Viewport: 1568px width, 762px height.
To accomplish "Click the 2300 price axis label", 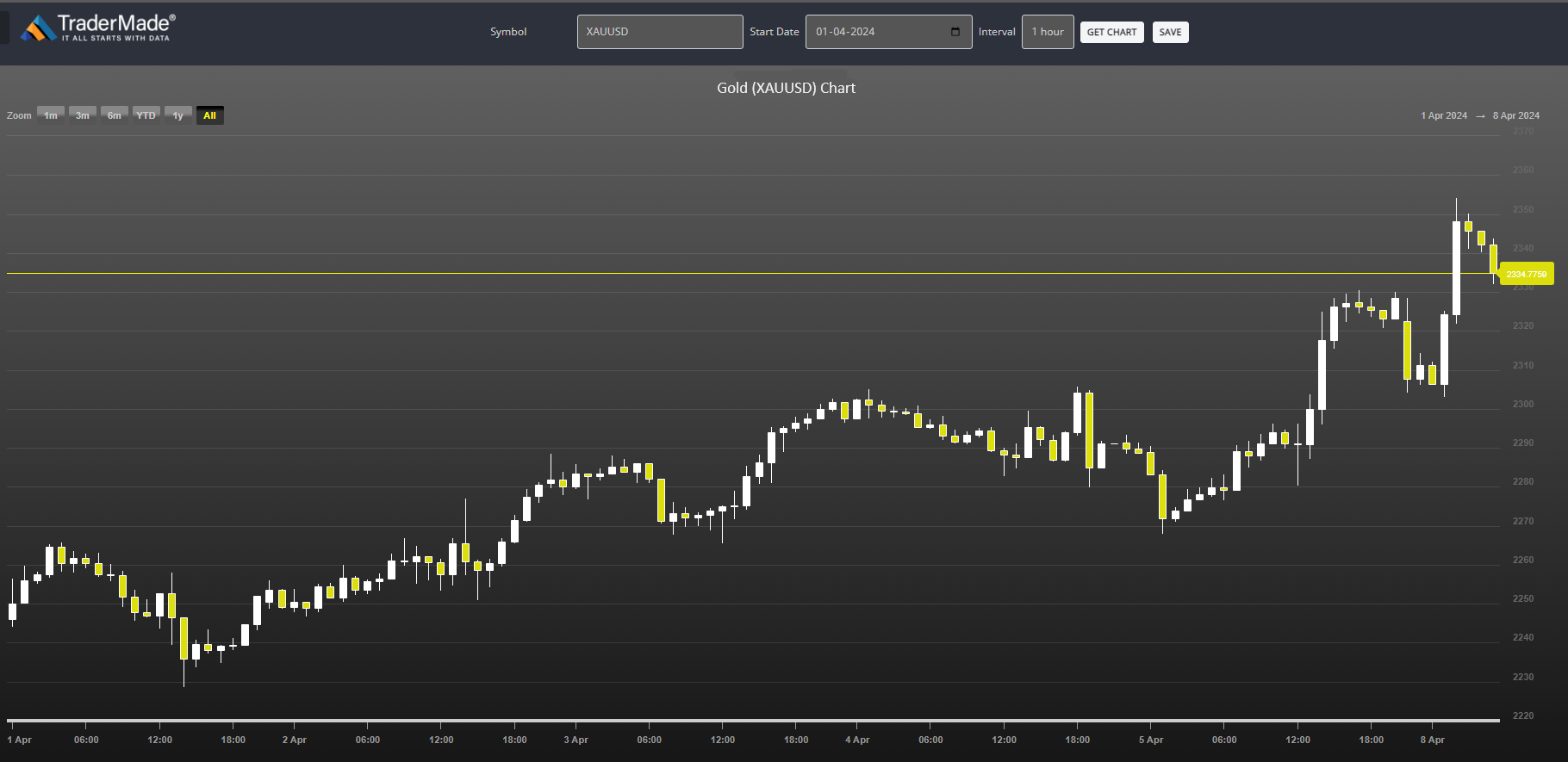I will click(x=1523, y=404).
